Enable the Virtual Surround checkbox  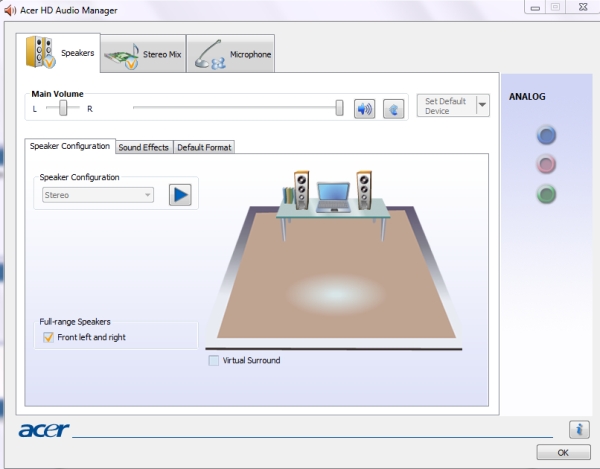[213, 360]
